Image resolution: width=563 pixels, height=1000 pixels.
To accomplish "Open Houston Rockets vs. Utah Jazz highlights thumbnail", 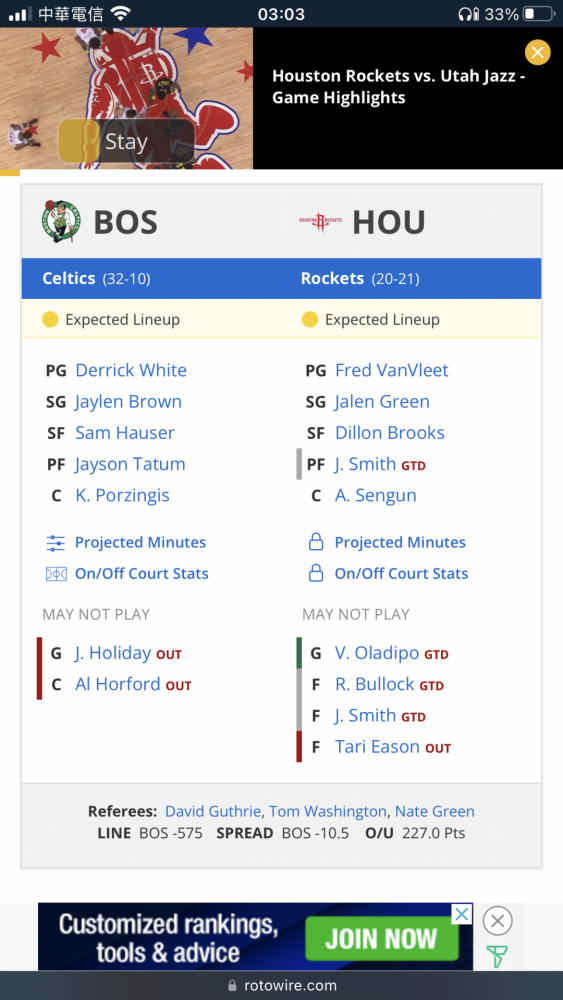I will click(x=126, y=98).
